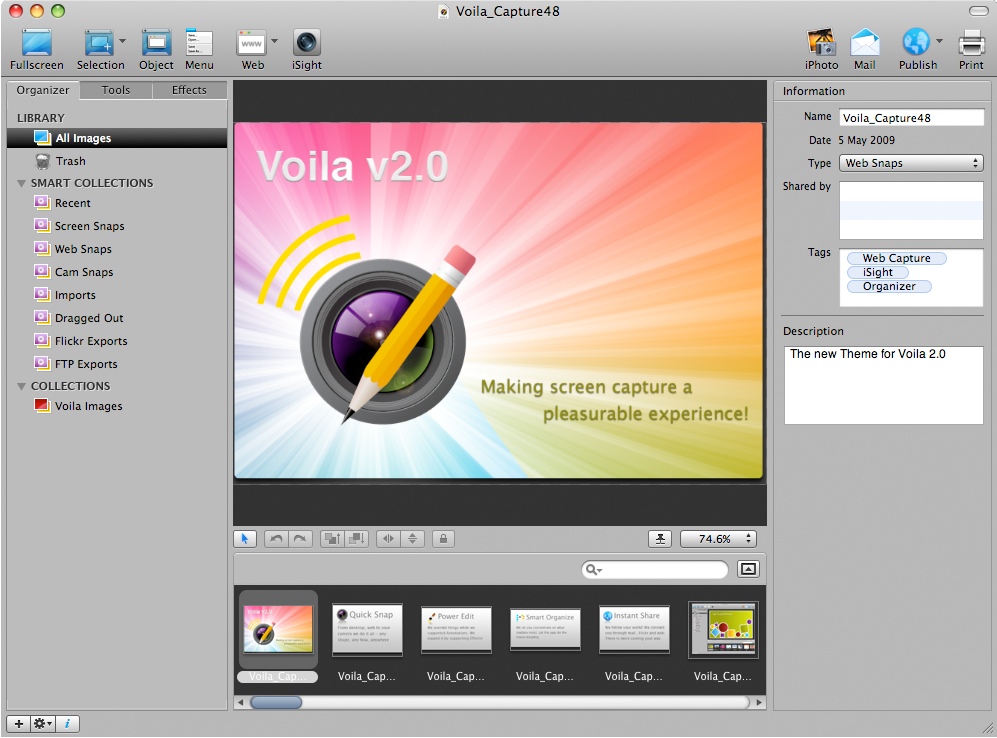Select the Smart Organize thumbnail
997x738 pixels.
pyautogui.click(x=545, y=630)
